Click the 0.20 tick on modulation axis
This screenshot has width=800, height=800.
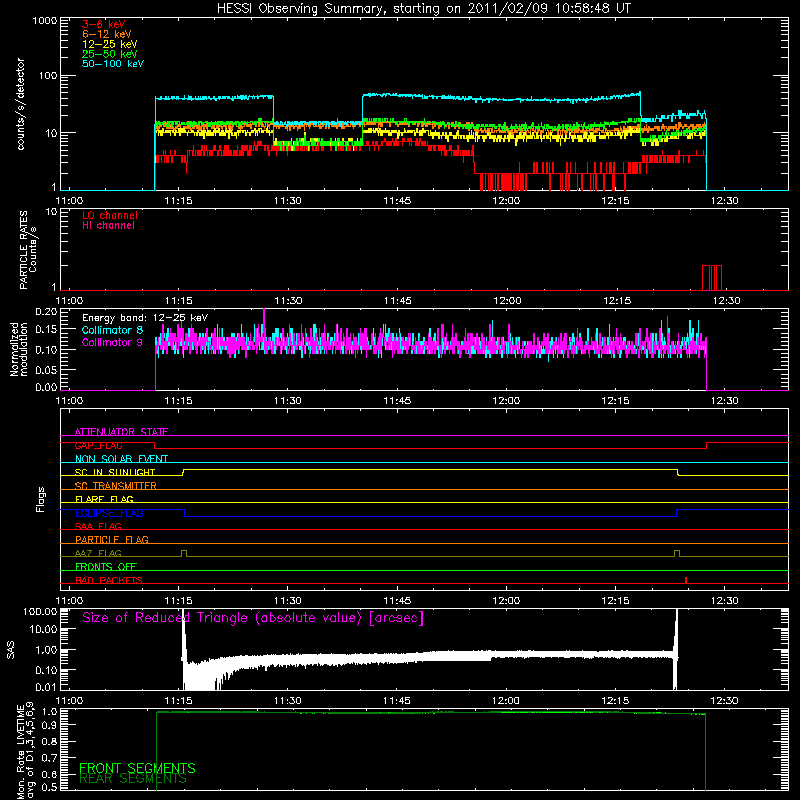pos(46,312)
